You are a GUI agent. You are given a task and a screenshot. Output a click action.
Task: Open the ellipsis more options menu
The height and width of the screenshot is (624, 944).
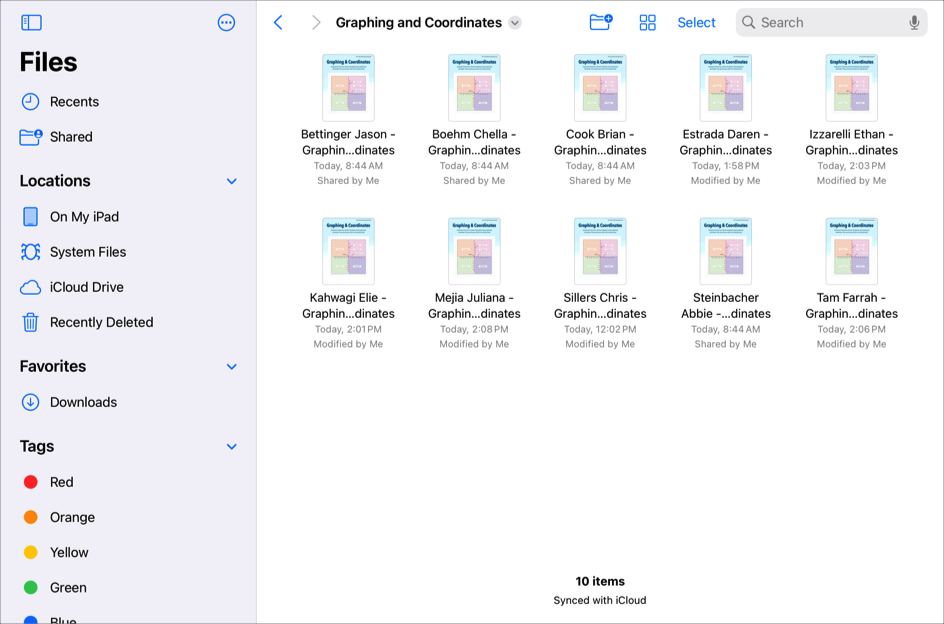226,22
